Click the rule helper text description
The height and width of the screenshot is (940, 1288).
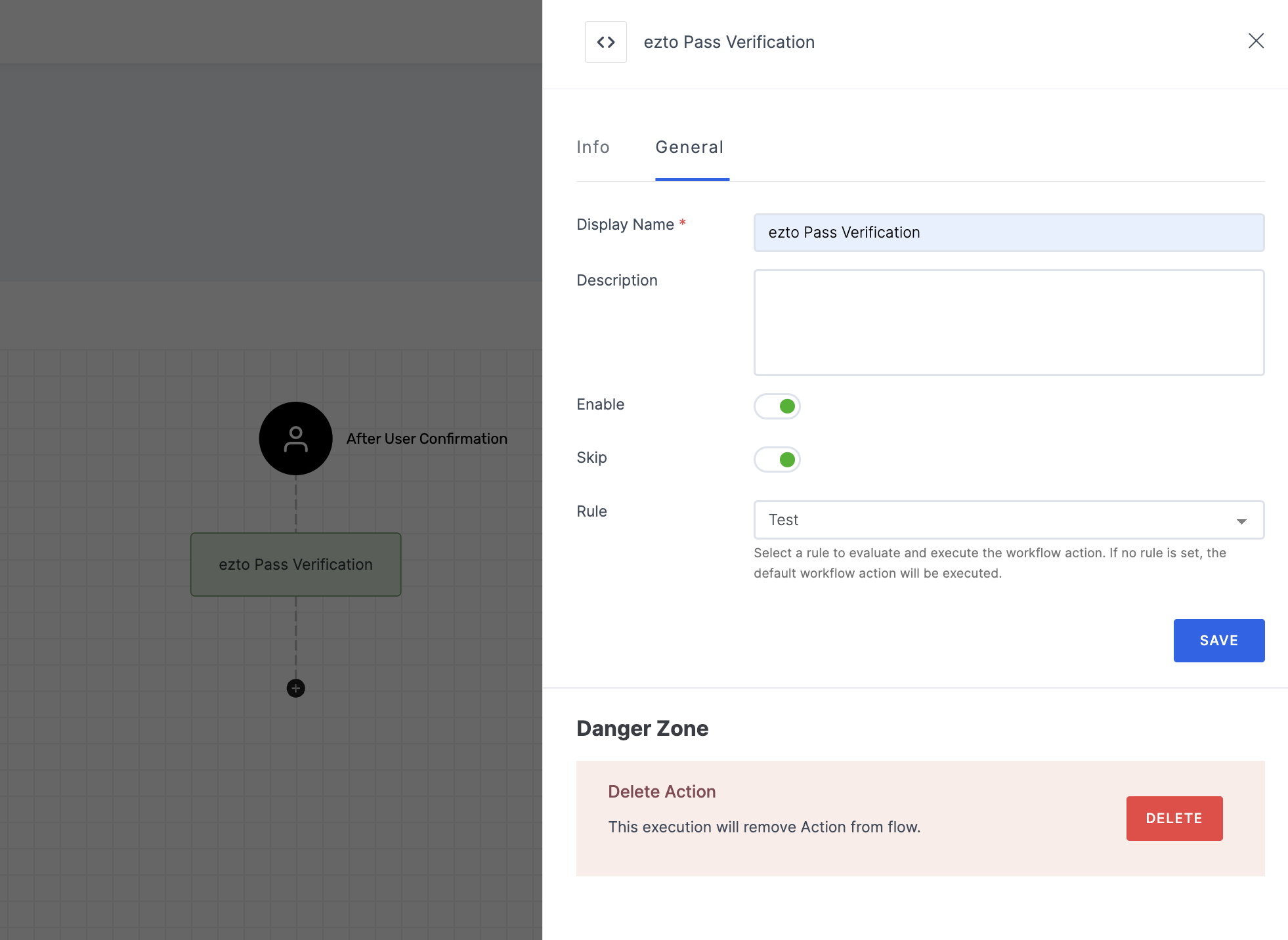pos(990,563)
